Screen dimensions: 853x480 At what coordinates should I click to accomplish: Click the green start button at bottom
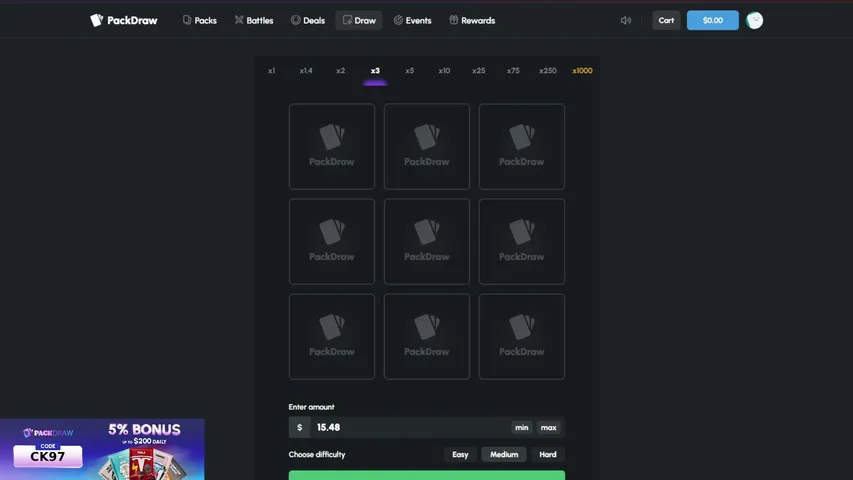[x=426, y=476]
